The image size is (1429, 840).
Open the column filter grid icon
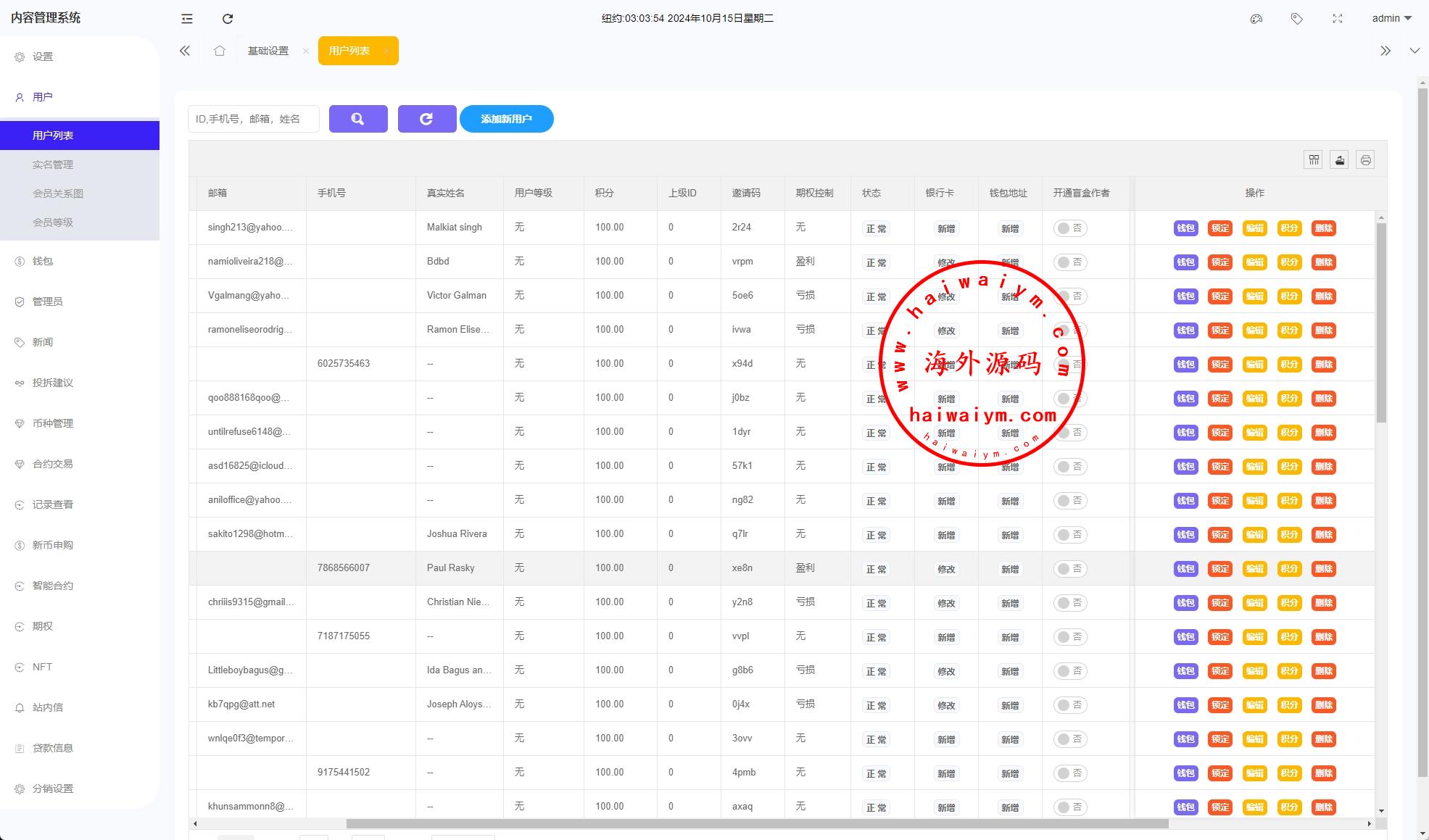[x=1314, y=160]
